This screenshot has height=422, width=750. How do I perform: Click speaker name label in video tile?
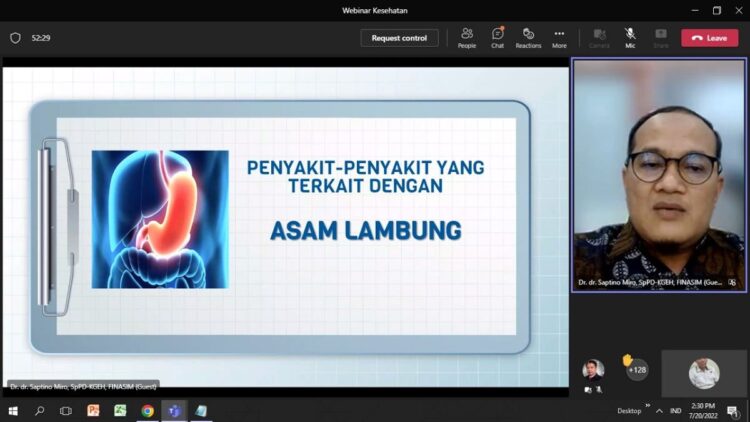[650, 282]
